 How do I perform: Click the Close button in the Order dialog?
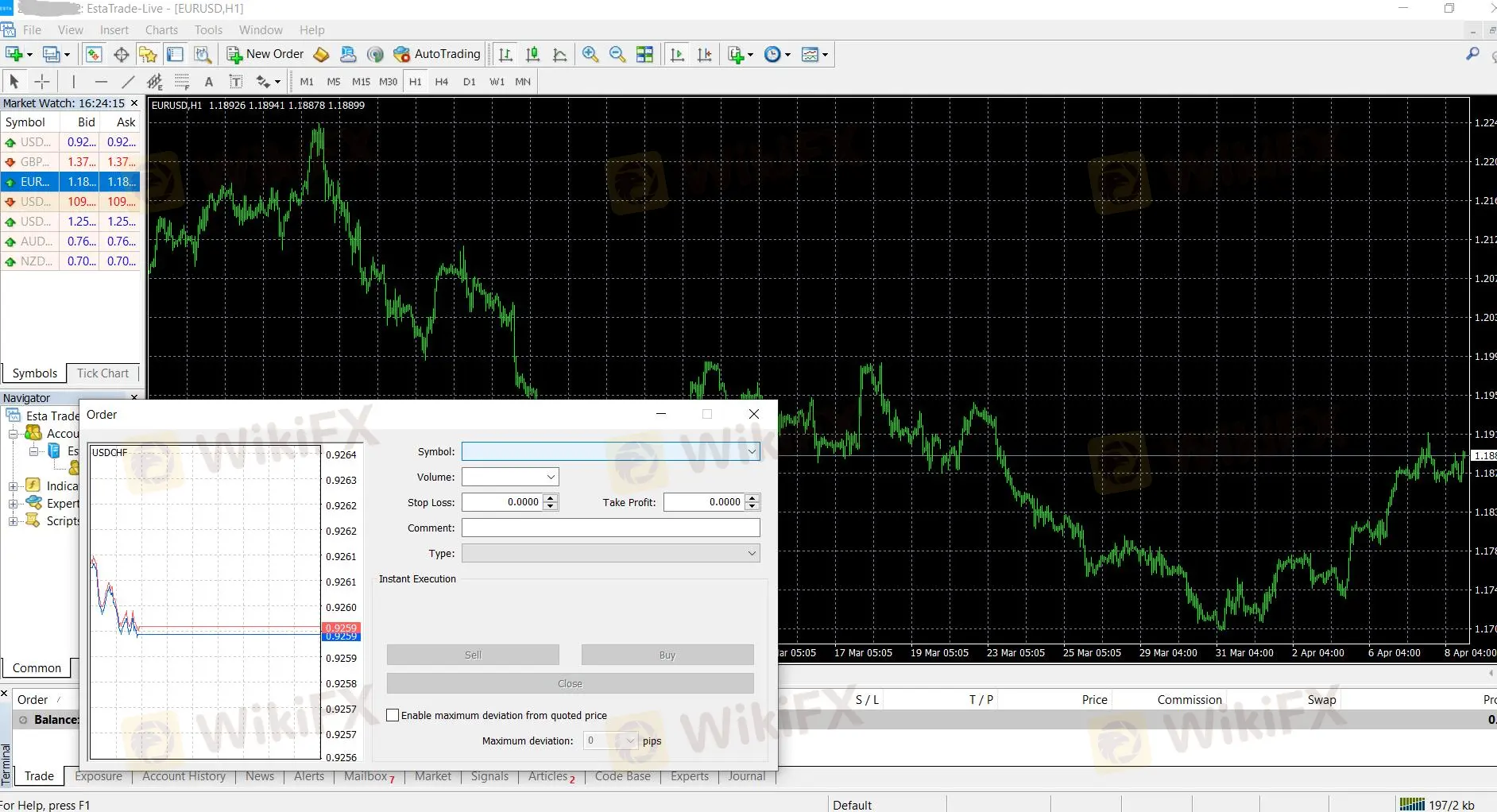(569, 682)
